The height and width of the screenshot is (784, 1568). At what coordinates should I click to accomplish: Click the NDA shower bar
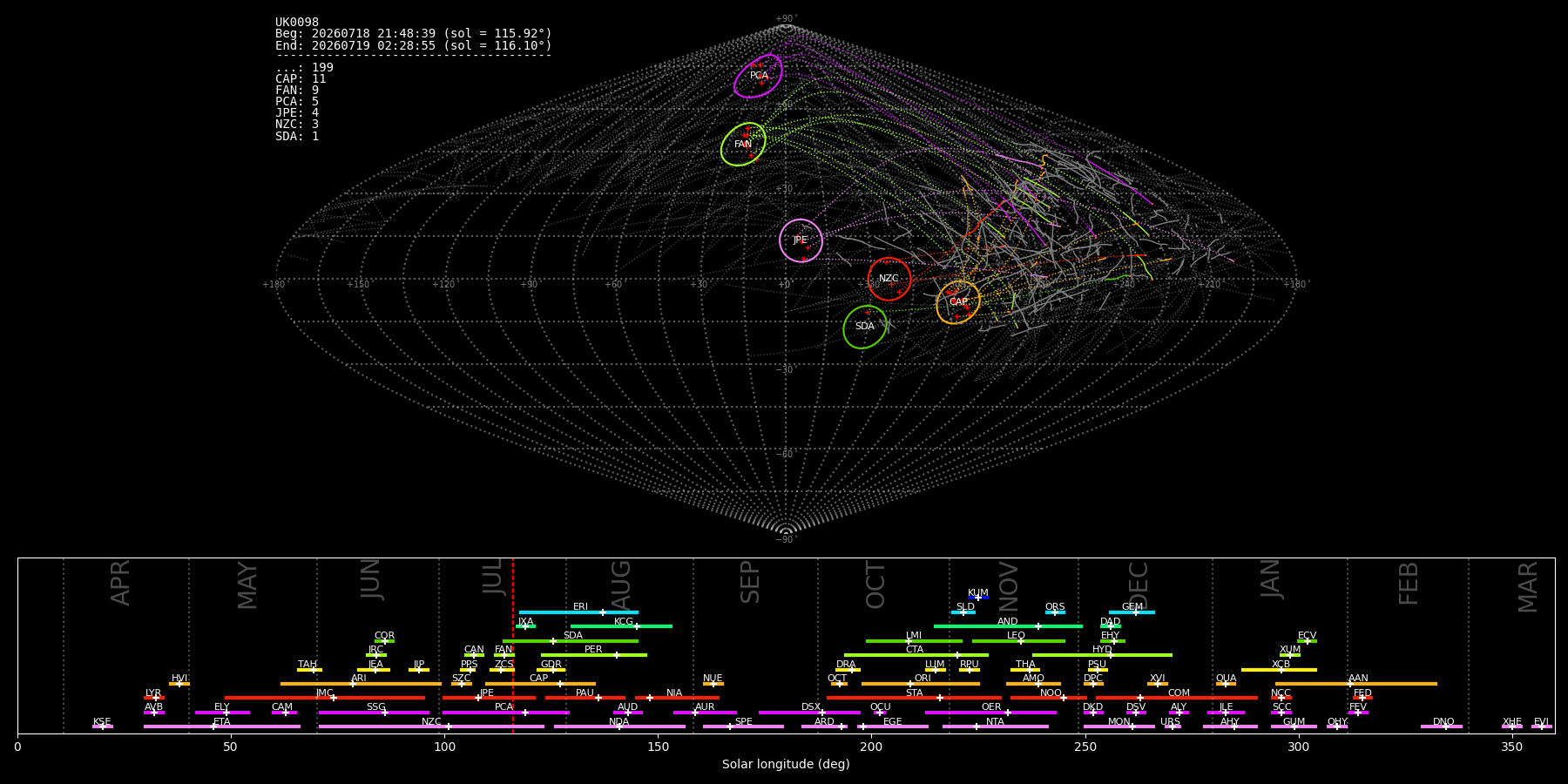619,727
